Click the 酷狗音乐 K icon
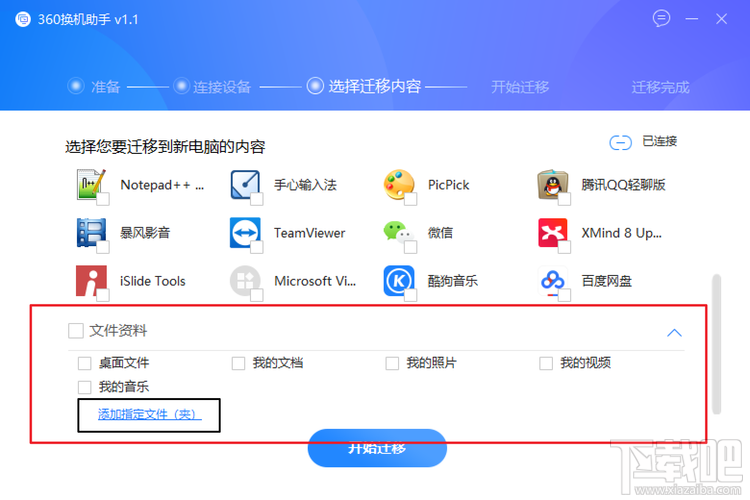The width and height of the screenshot is (750, 500). tap(398, 281)
